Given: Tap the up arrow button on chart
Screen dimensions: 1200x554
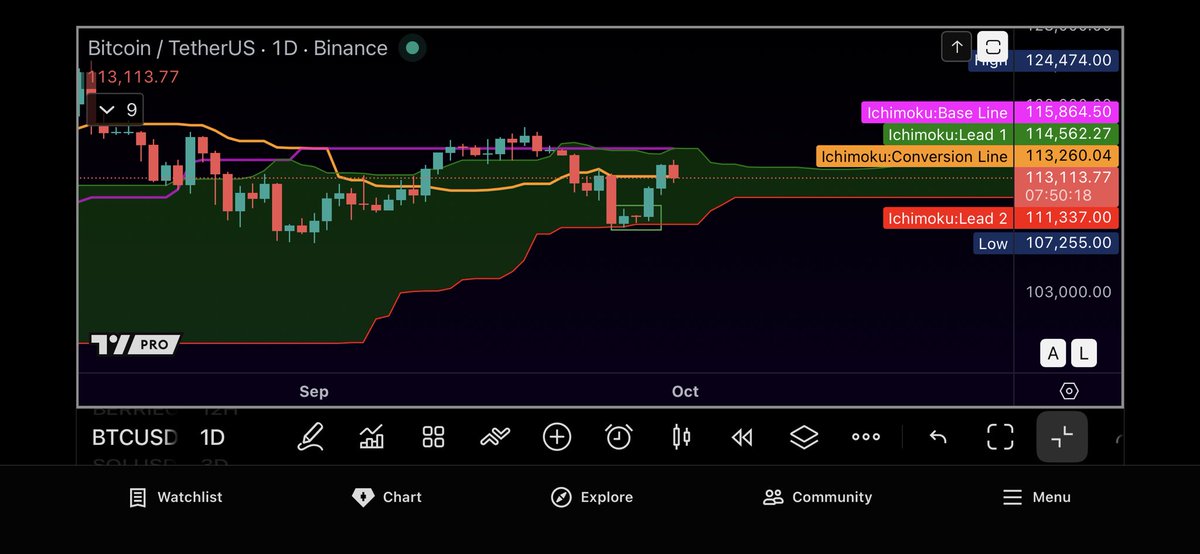Looking at the screenshot, I should point(957,47).
